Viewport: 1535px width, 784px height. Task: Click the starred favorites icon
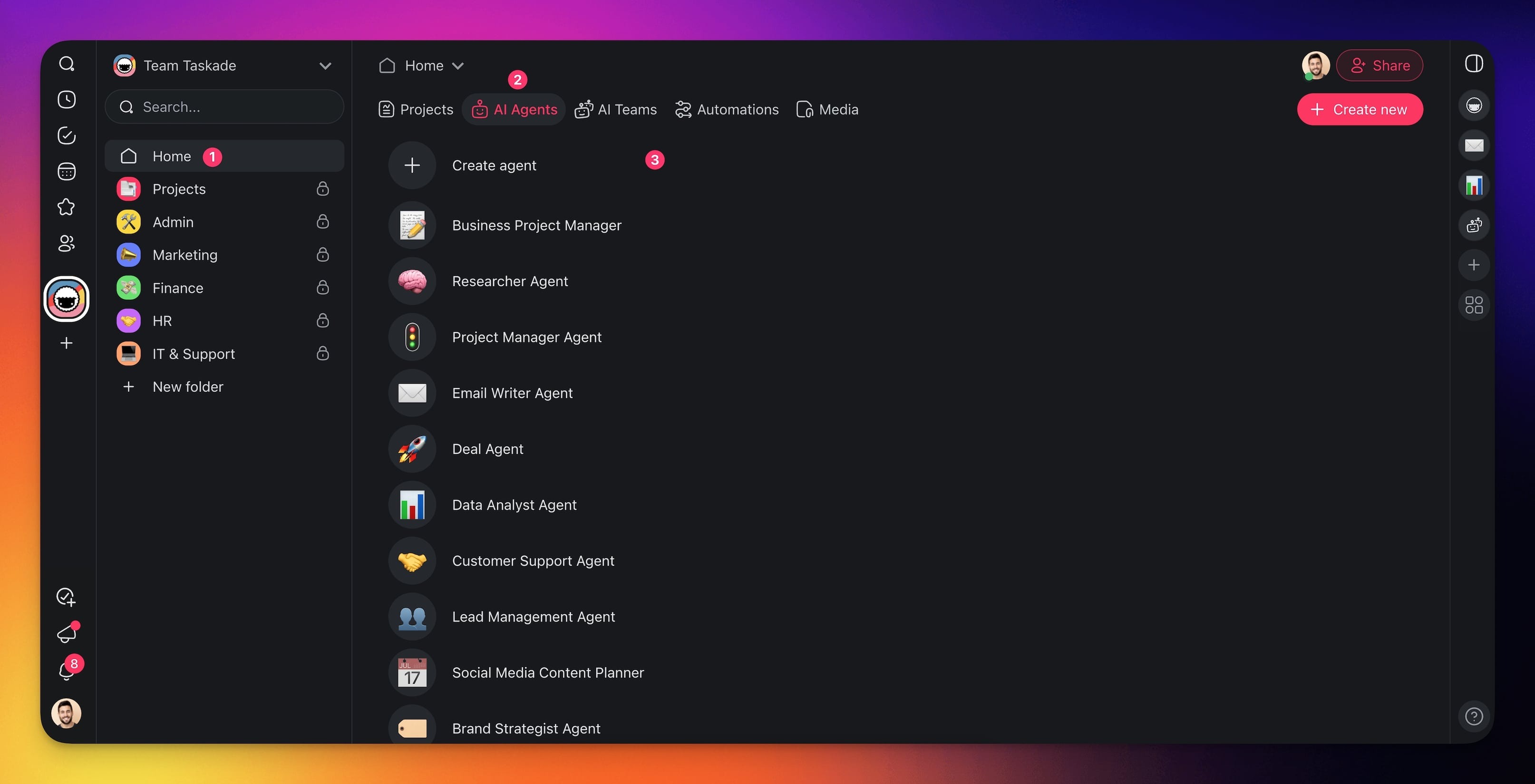click(67, 207)
